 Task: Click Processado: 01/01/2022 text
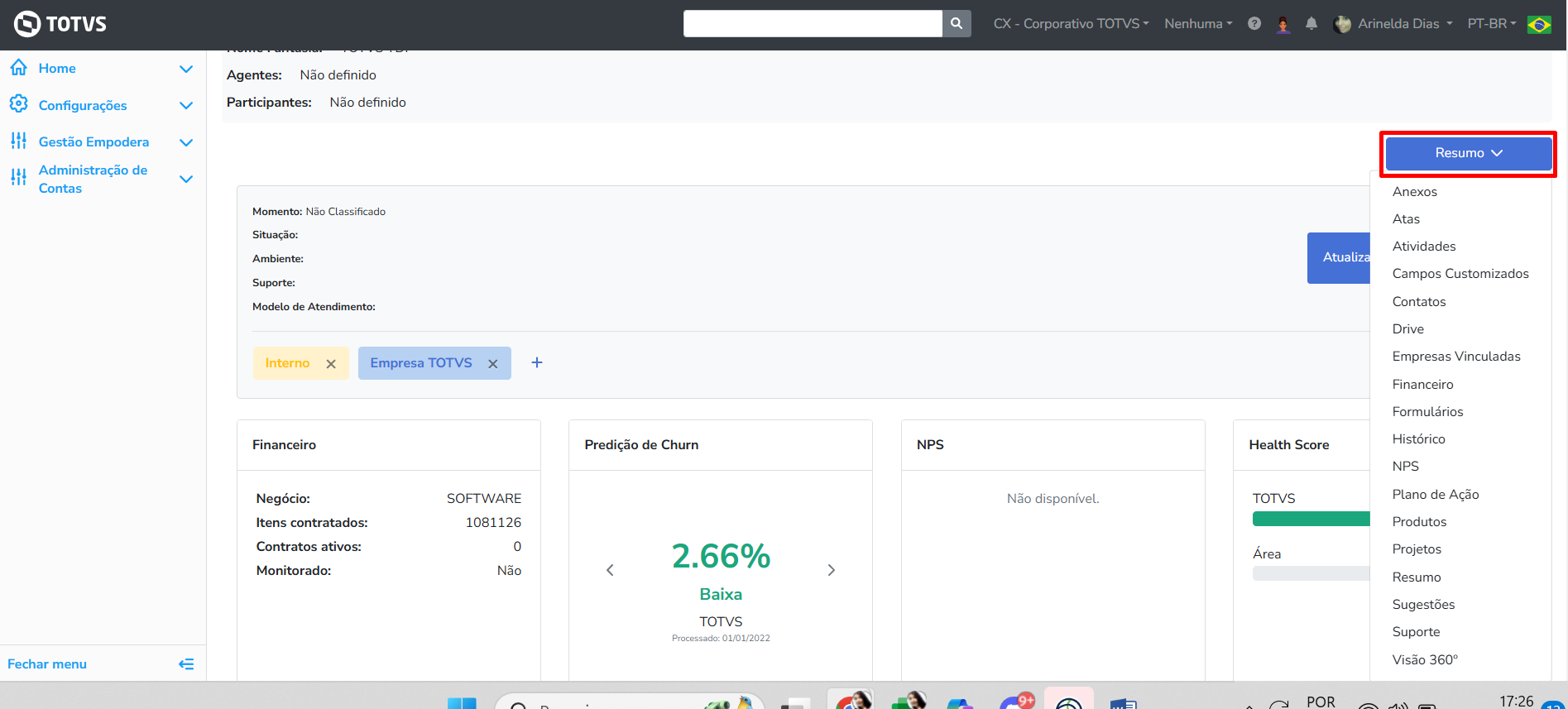[x=721, y=638]
